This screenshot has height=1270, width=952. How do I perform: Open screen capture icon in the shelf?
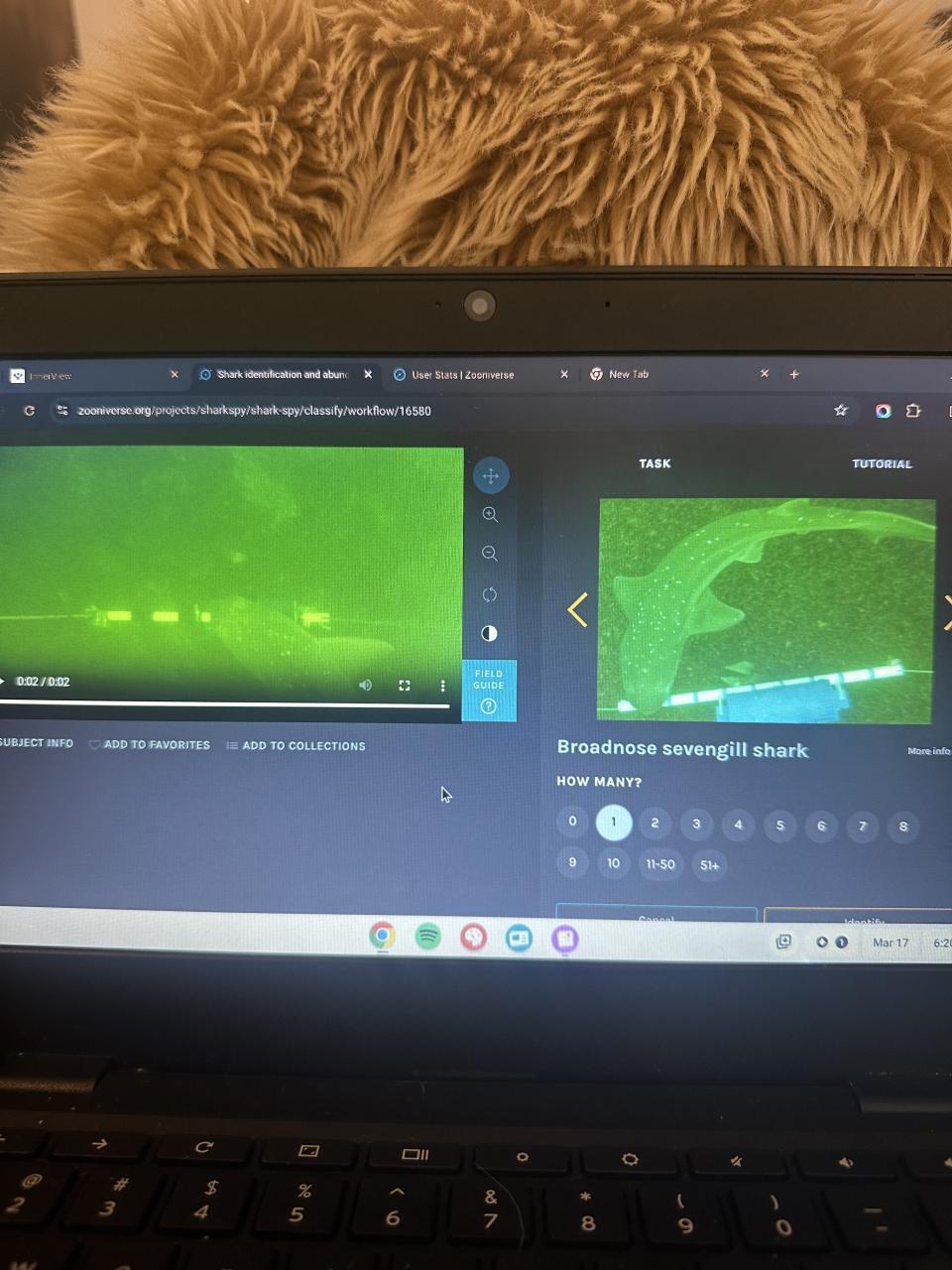coord(783,941)
